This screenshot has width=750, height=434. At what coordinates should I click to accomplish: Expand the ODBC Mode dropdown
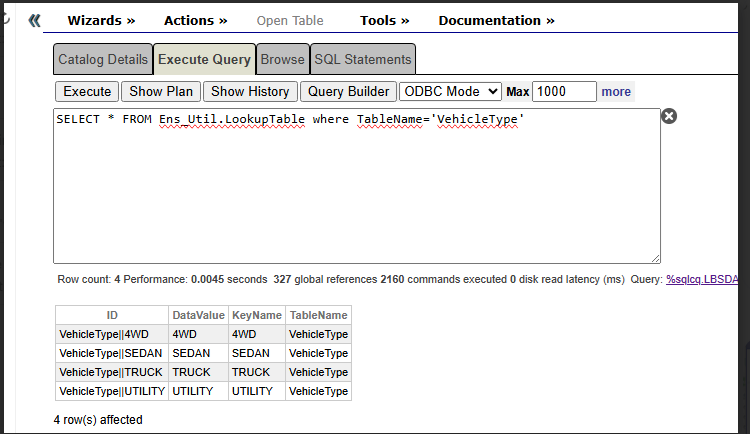450,91
